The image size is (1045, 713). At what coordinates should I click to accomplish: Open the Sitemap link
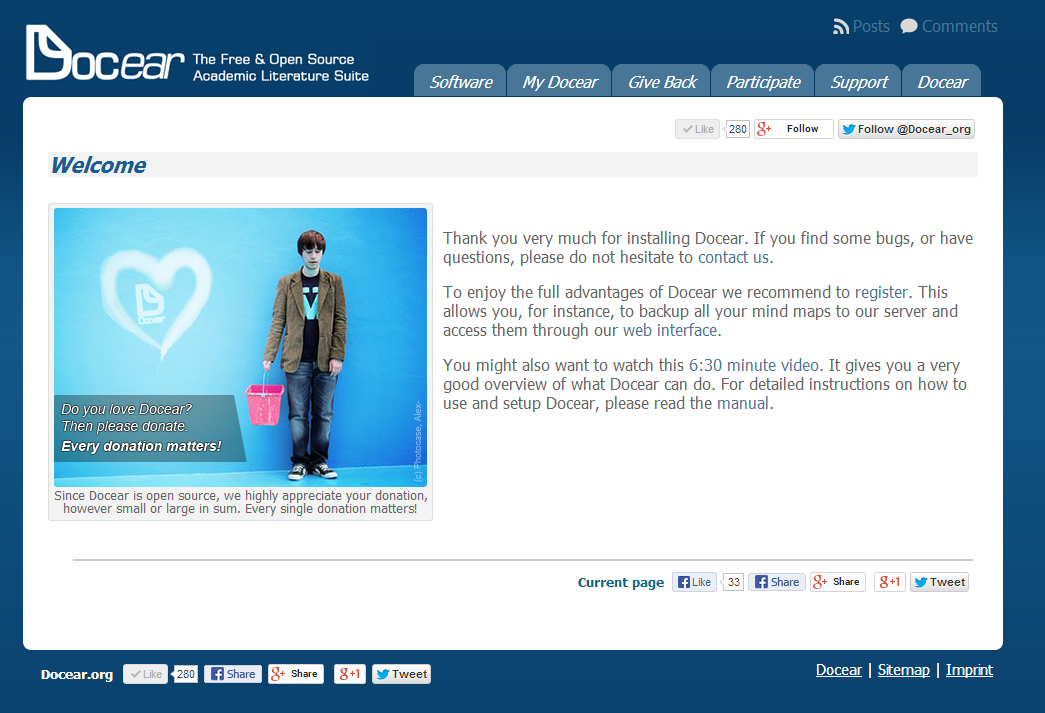point(903,670)
